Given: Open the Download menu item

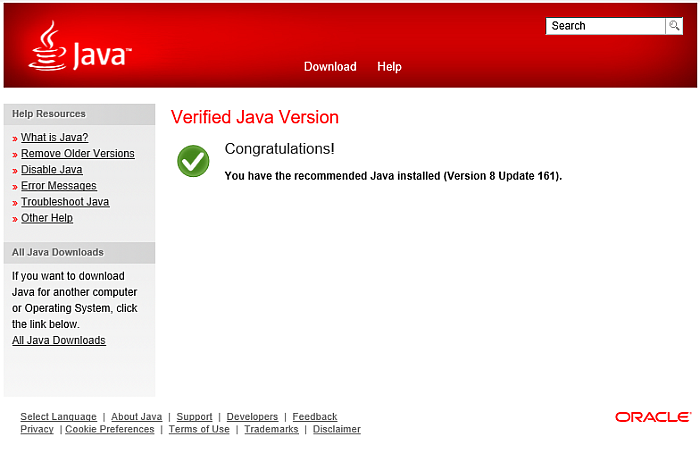Looking at the screenshot, I should click(330, 67).
